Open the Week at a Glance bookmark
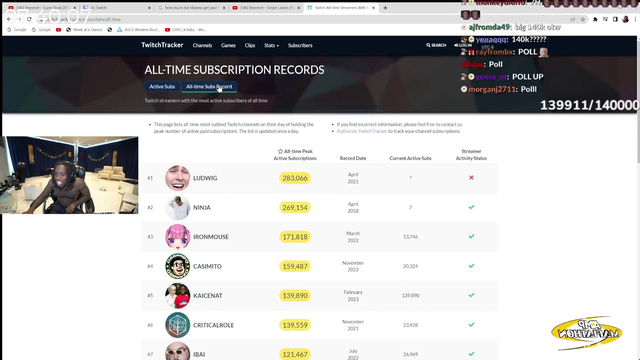The height and width of the screenshot is (360, 640). [84, 30]
